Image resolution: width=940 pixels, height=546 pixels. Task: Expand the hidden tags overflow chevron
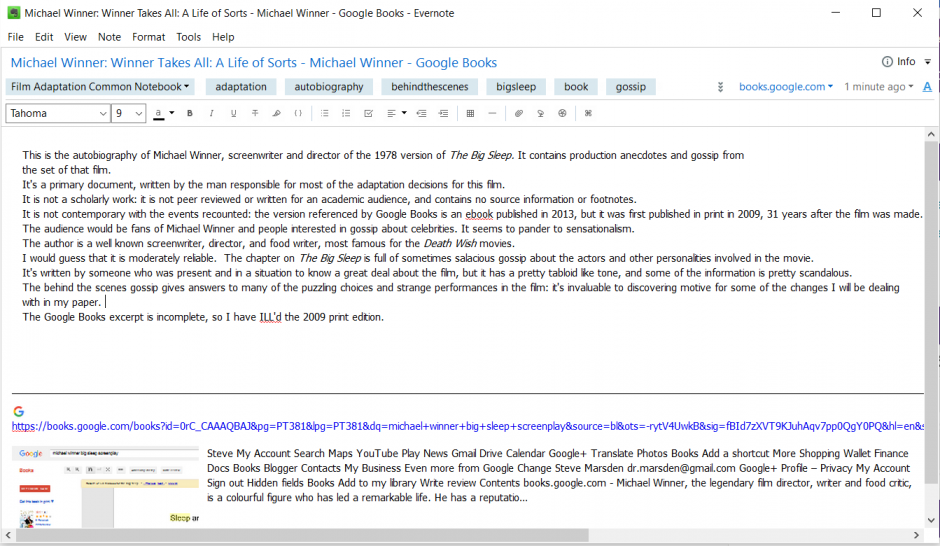click(720, 88)
